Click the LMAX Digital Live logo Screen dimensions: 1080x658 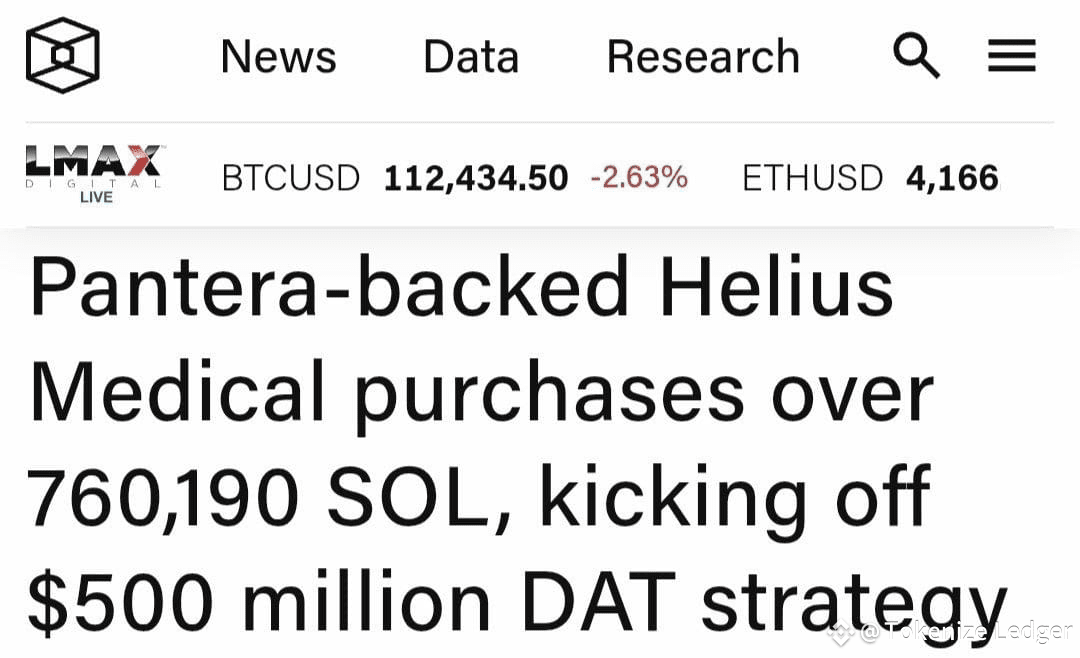94,174
